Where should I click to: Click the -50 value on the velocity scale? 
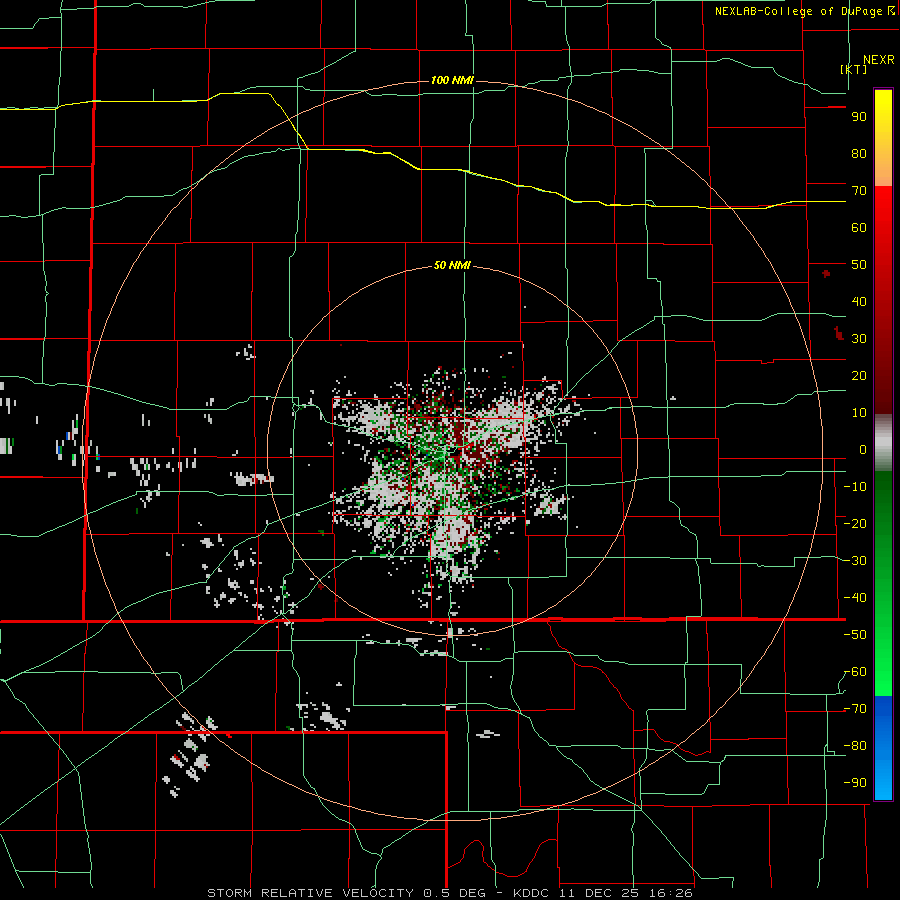855,635
